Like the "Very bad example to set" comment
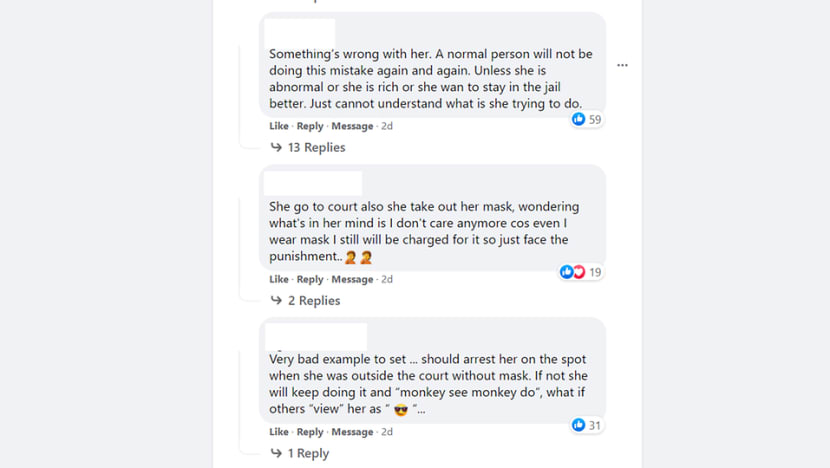Viewport: 830px width, 468px height. (278, 431)
